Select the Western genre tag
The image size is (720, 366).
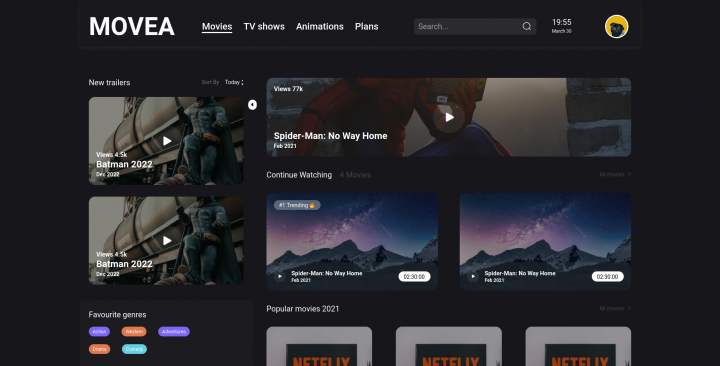point(134,332)
